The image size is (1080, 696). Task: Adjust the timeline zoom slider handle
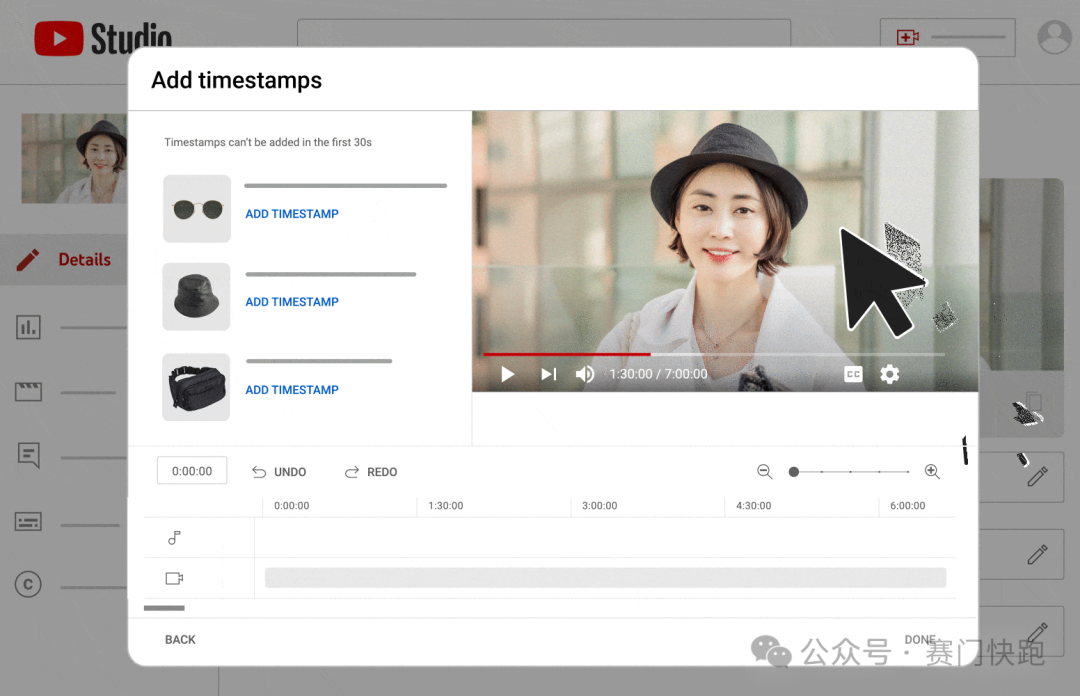tap(793, 472)
